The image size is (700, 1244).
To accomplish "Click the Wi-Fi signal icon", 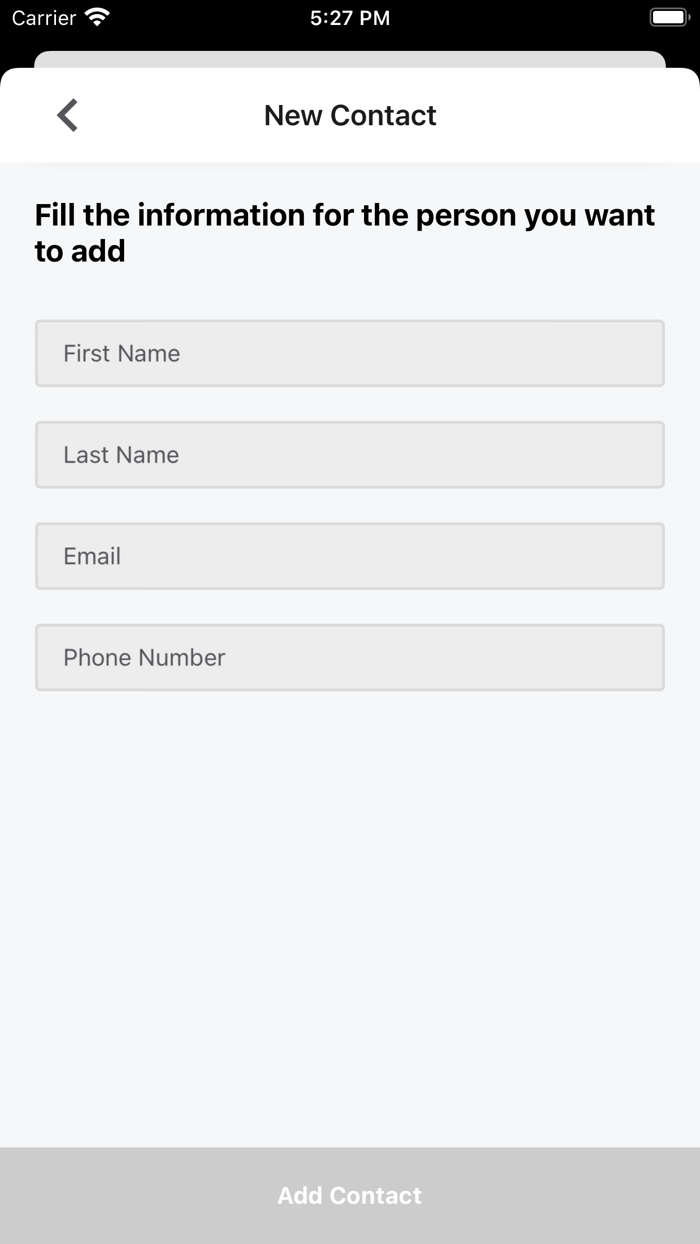I will point(97,17).
